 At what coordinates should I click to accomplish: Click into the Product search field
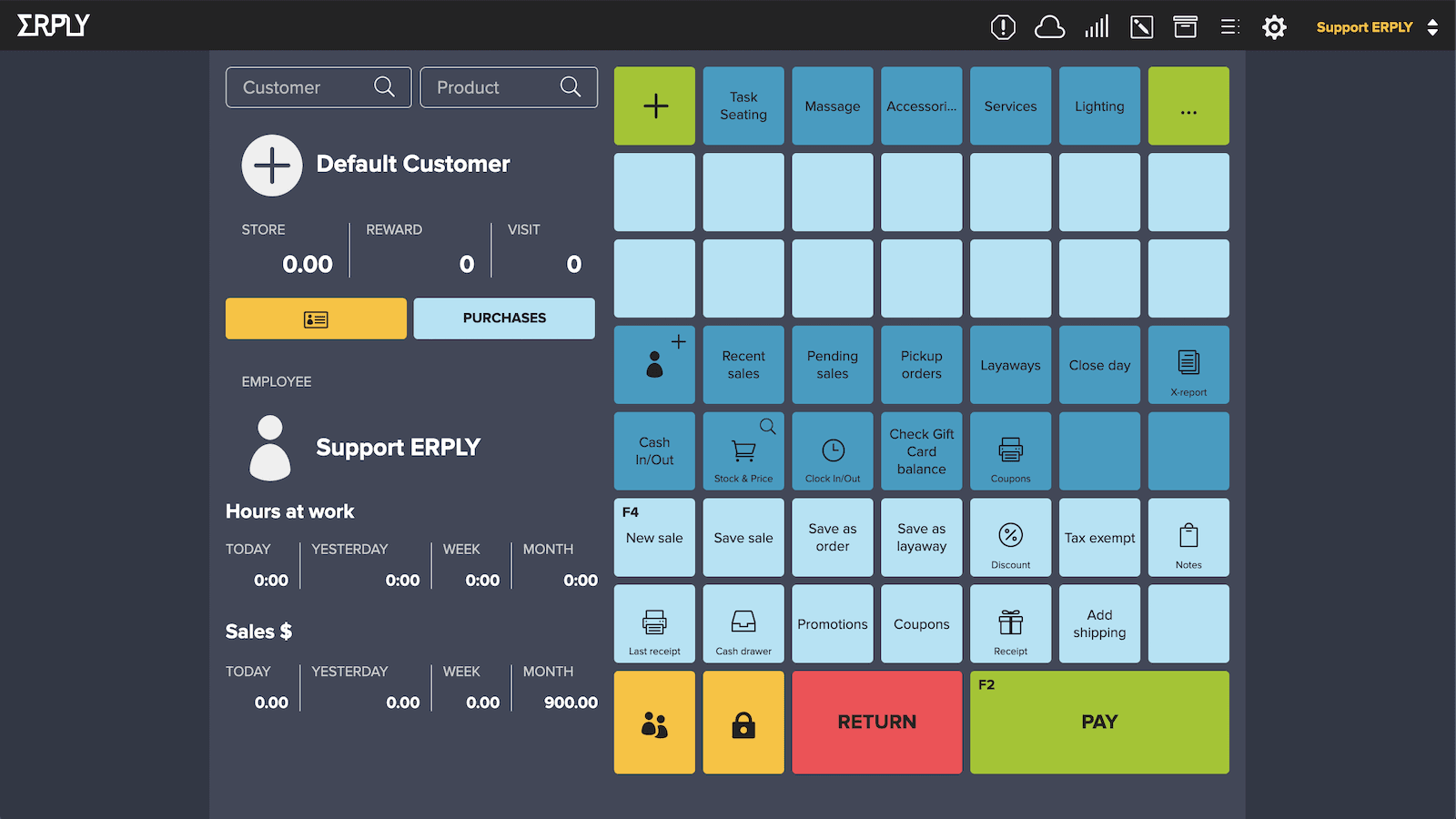[x=496, y=87]
